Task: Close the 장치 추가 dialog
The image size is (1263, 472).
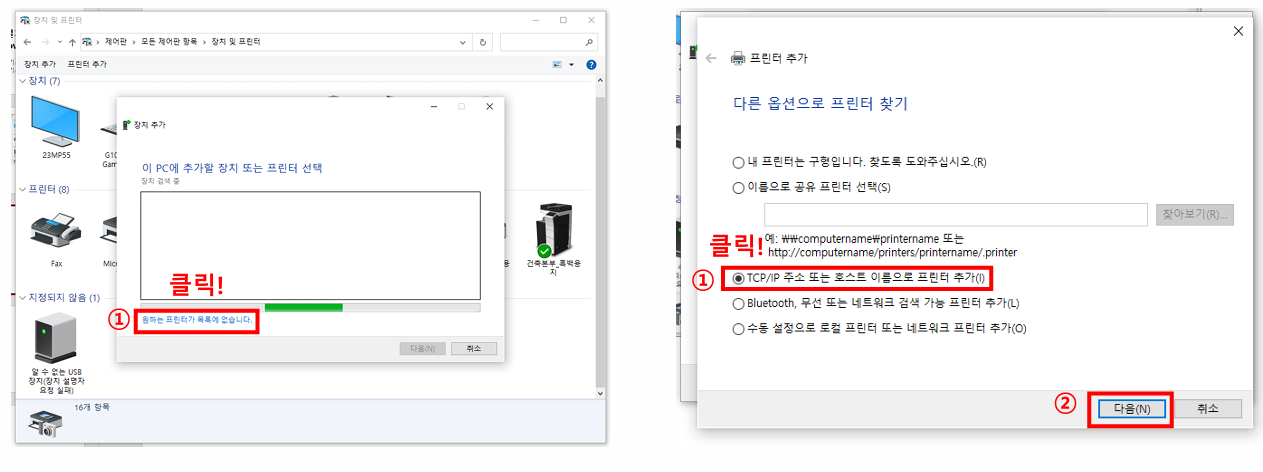Action: tap(489, 106)
